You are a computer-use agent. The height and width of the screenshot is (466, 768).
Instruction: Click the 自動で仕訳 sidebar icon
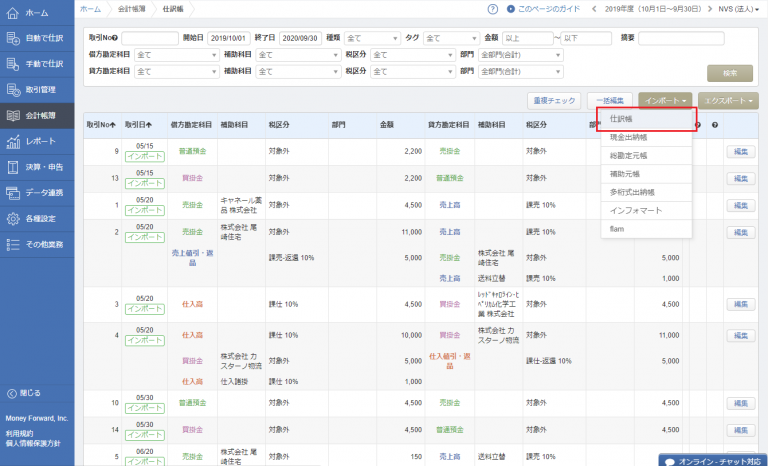(x=12, y=38)
